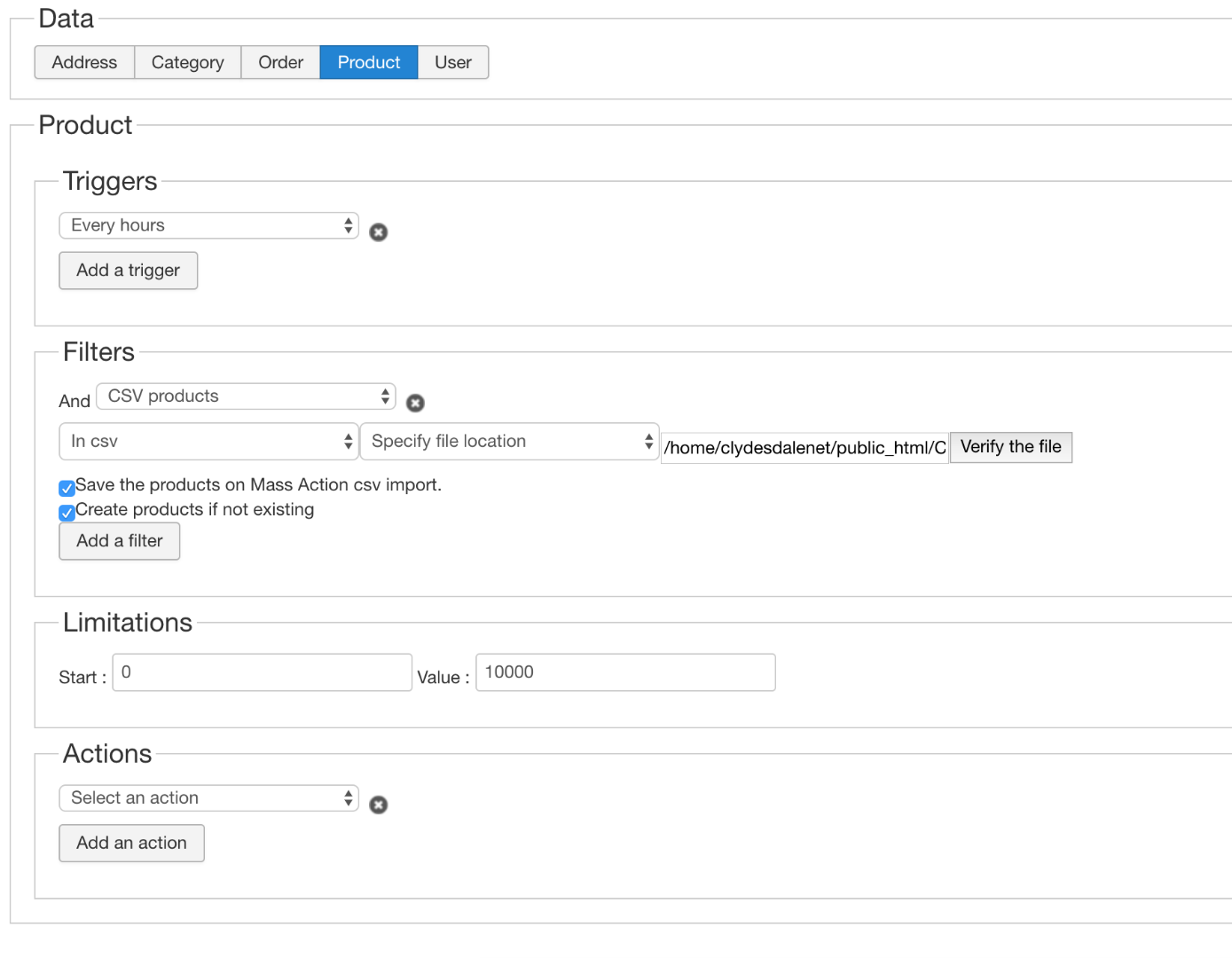The width and height of the screenshot is (1232, 958).
Task: Expand the CSV products filter dropdown
Action: [x=246, y=397]
